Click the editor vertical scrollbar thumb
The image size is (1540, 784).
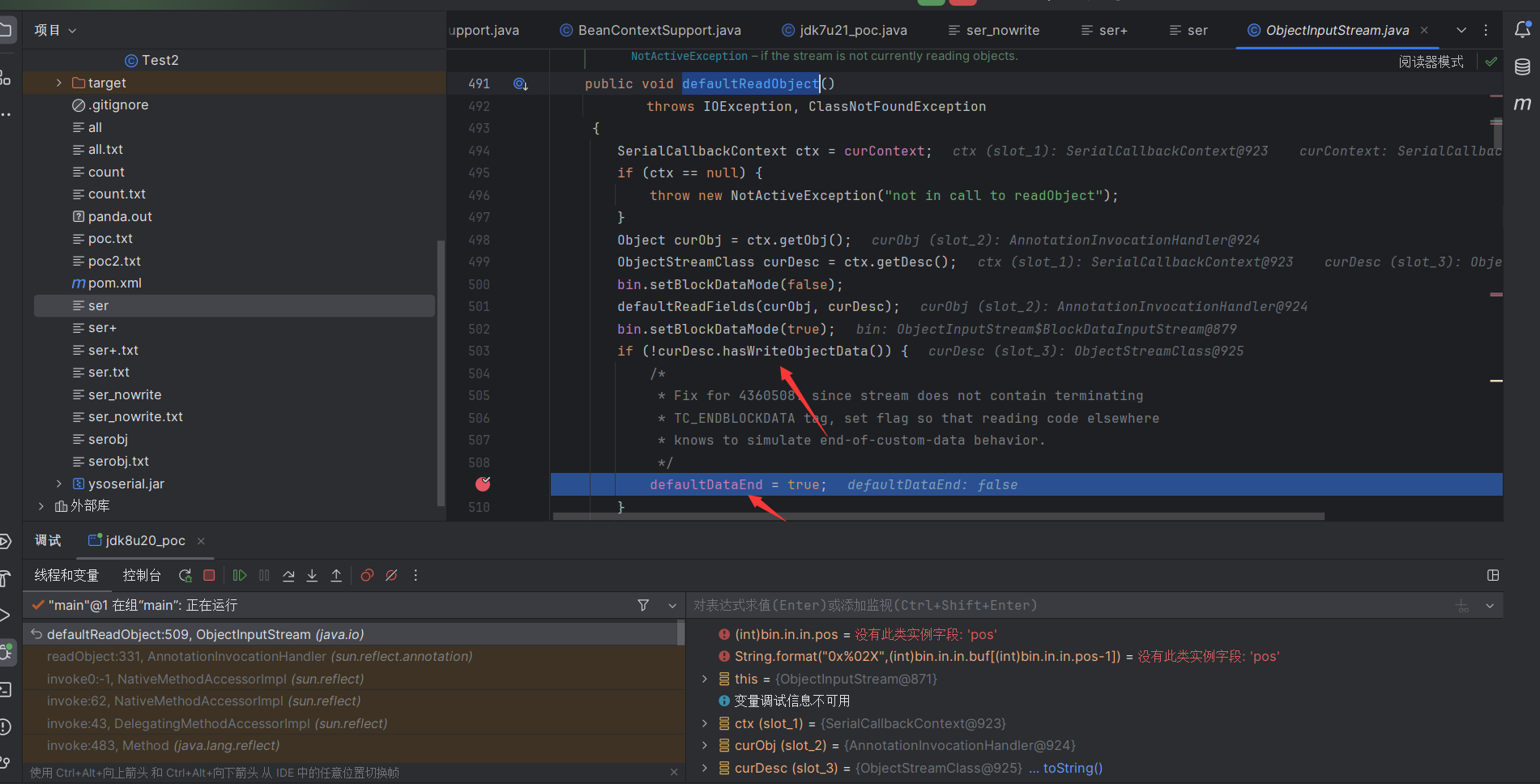[1496, 134]
